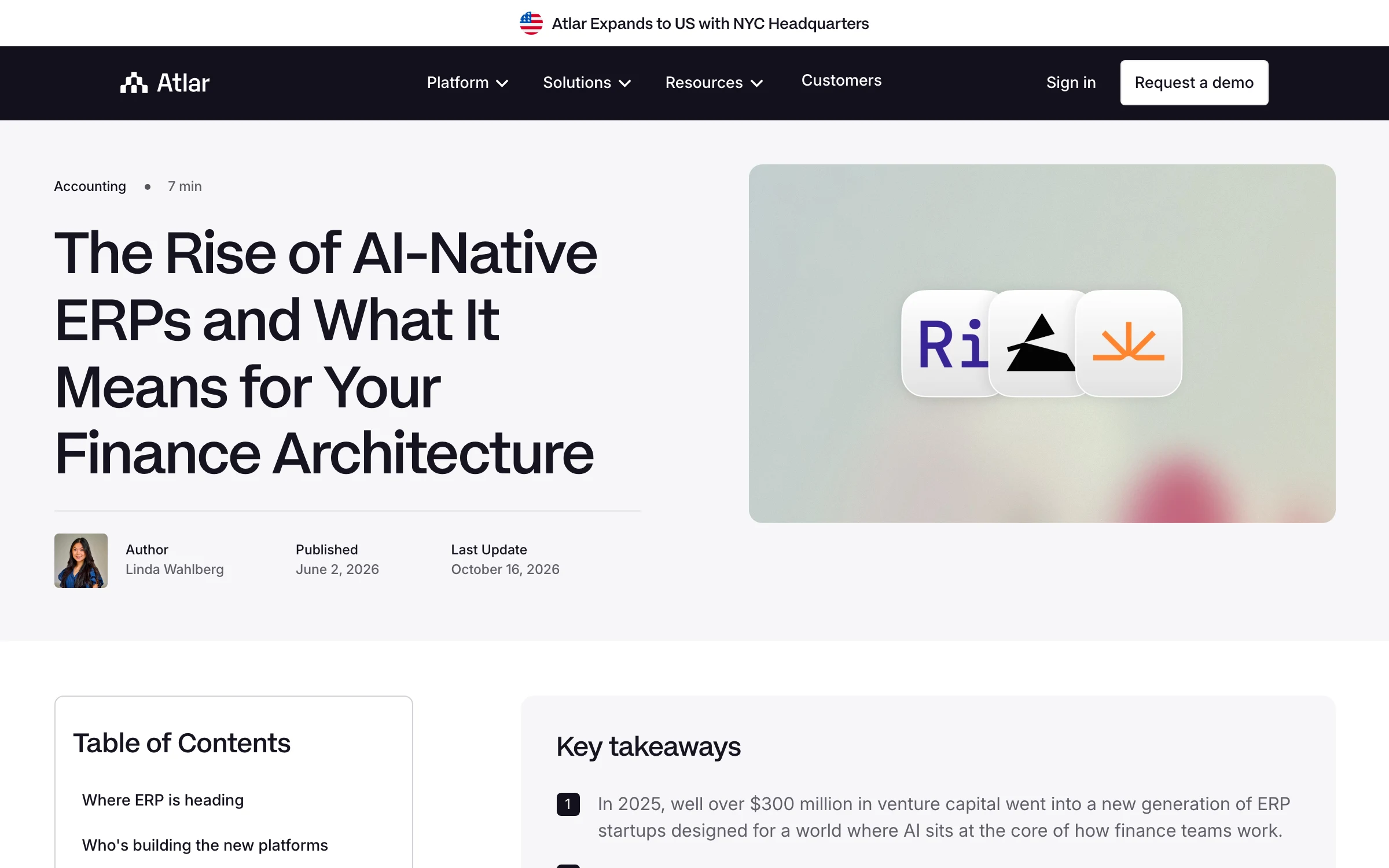
Task: Open the Resources menu
Action: (x=714, y=83)
